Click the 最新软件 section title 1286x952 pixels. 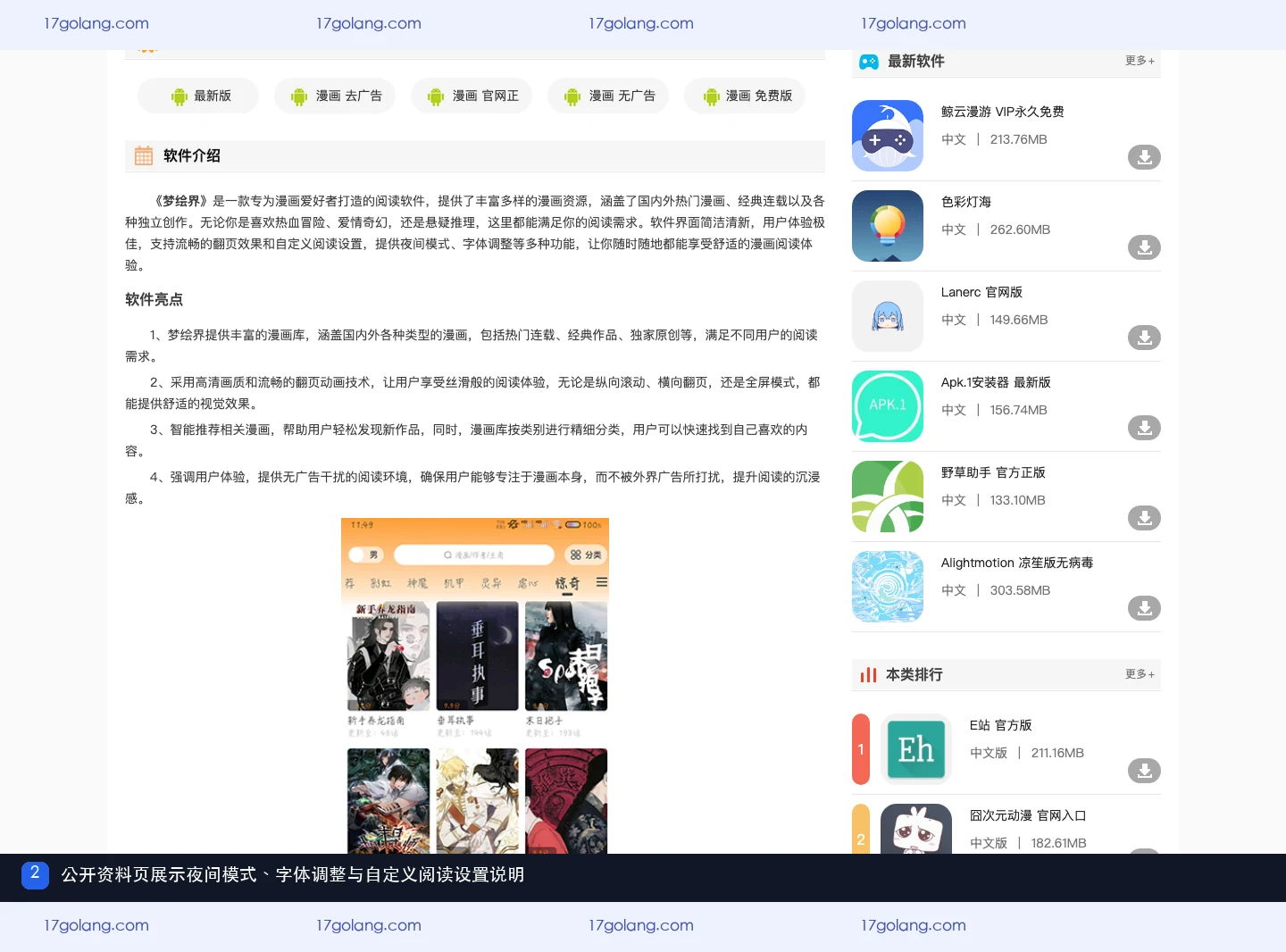916,61
